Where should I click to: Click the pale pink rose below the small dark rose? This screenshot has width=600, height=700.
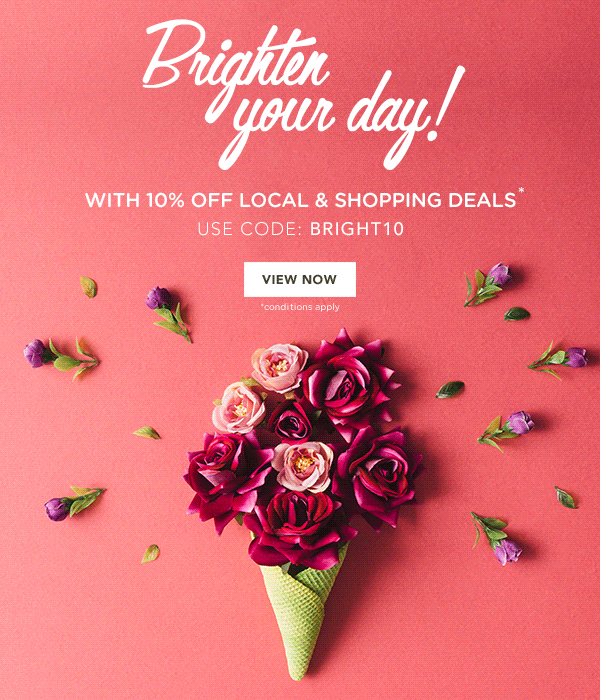pyautogui.click(x=304, y=466)
